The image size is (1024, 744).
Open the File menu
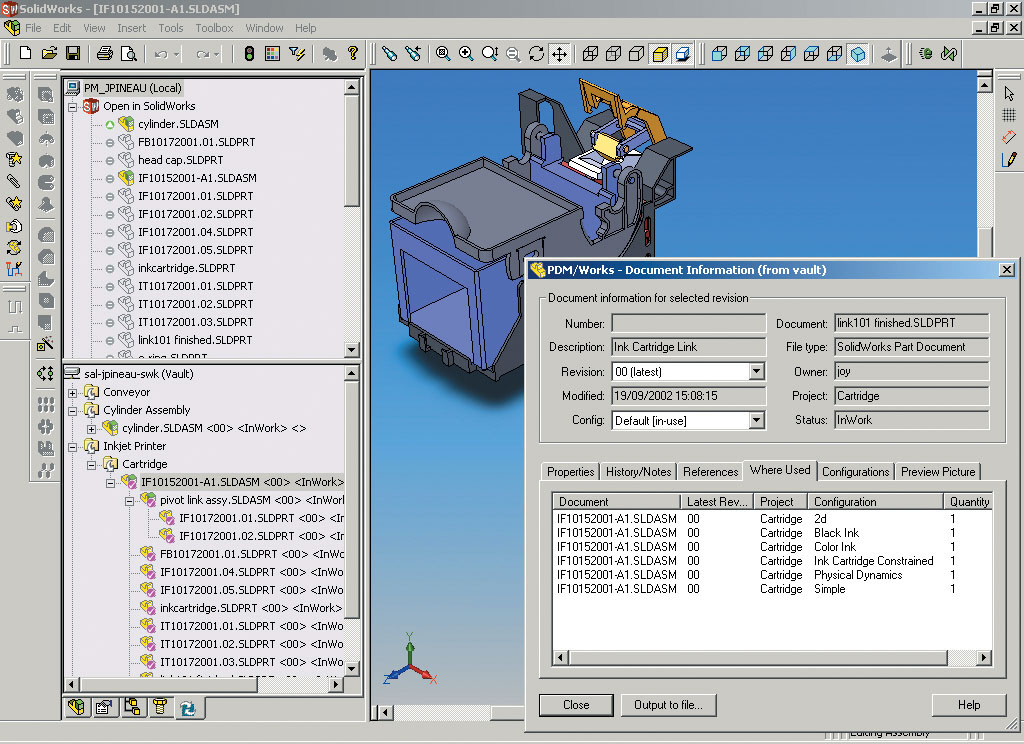point(33,28)
